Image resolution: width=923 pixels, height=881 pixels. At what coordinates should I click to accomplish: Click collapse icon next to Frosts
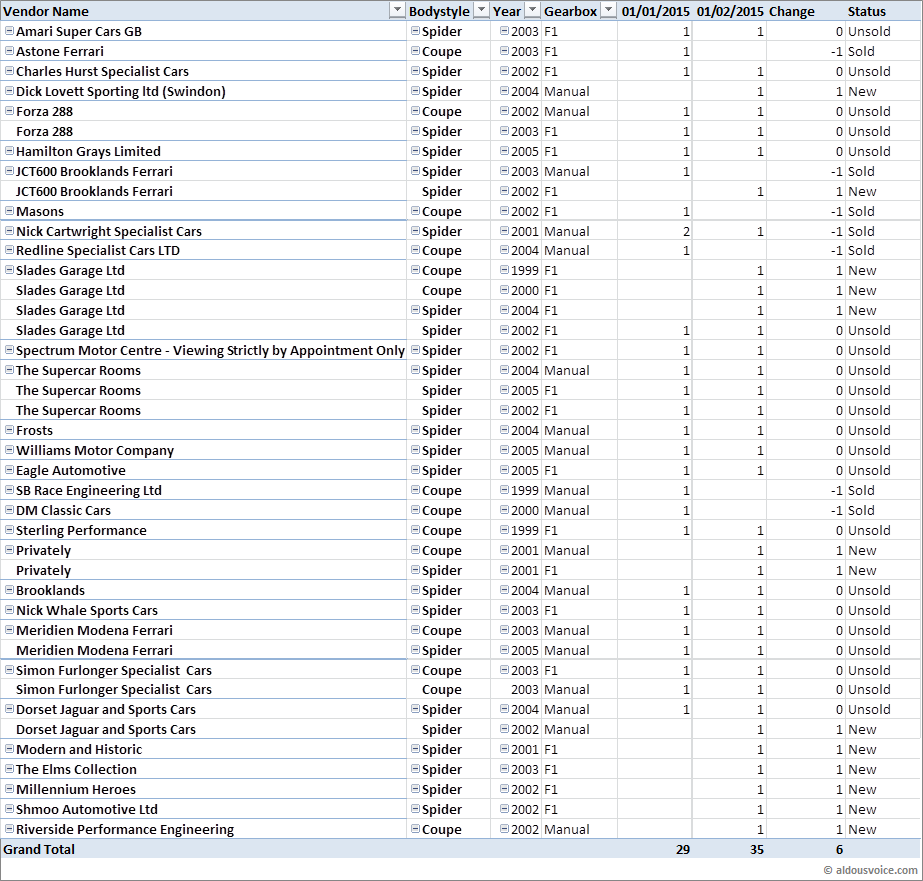[x=9, y=430]
